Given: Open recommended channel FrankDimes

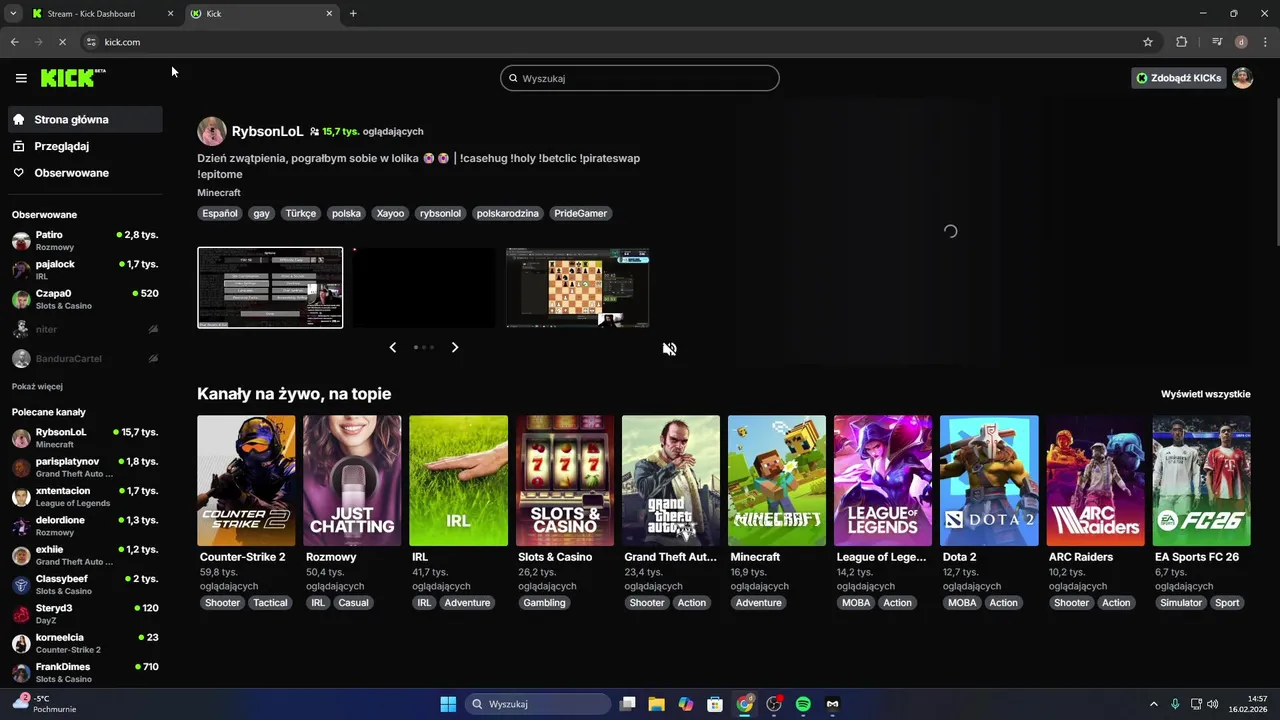Looking at the screenshot, I should click(85, 672).
